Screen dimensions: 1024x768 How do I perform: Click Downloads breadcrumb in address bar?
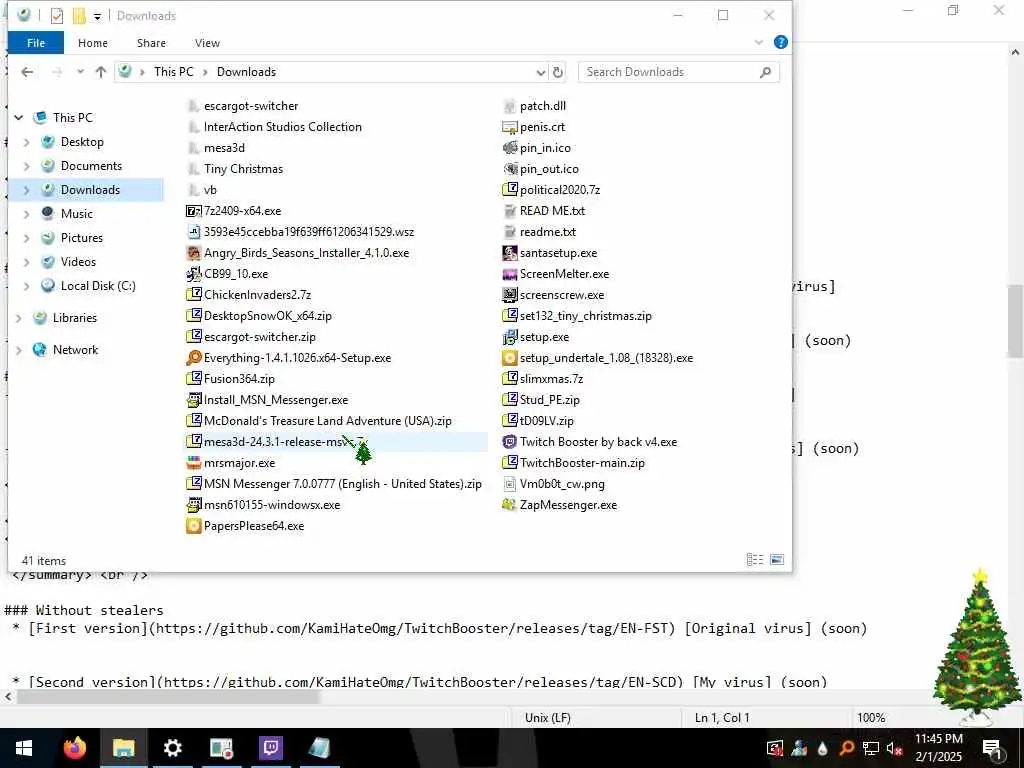(246, 72)
